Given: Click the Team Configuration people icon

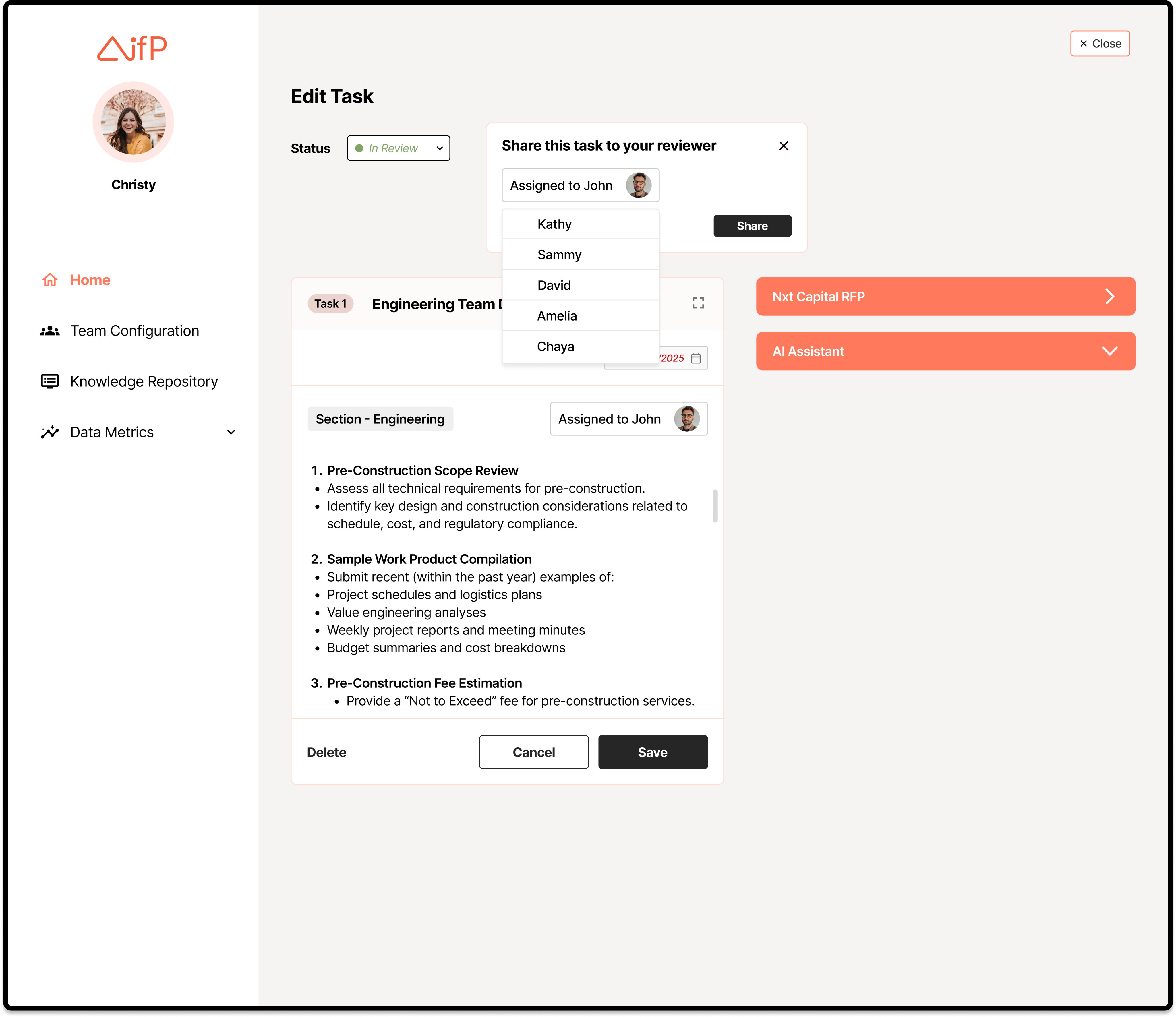Looking at the screenshot, I should tap(50, 331).
